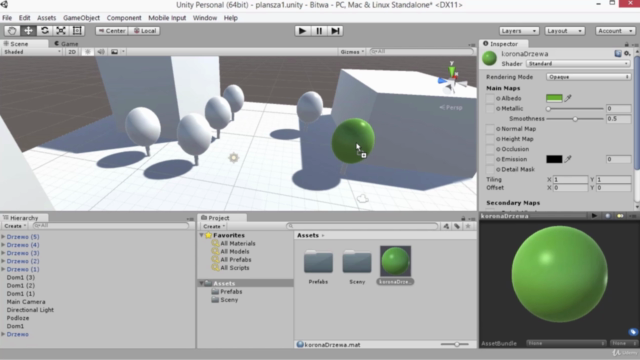
Task: Toggle Local handle rotation
Action: 144,31
